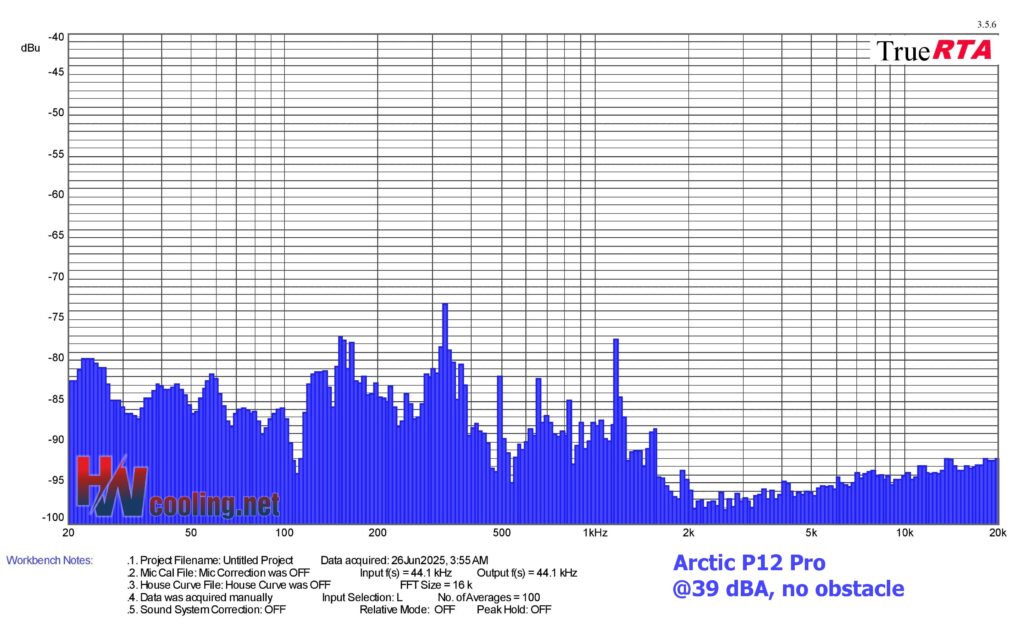This screenshot has height=624, width=1024.
Task: Select the 100 Hz frequency axis label
Action: pyautogui.click(x=284, y=532)
